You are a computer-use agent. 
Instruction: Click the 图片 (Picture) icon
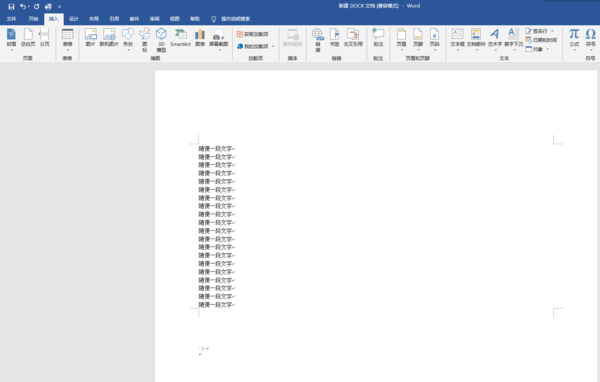pos(90,38)
